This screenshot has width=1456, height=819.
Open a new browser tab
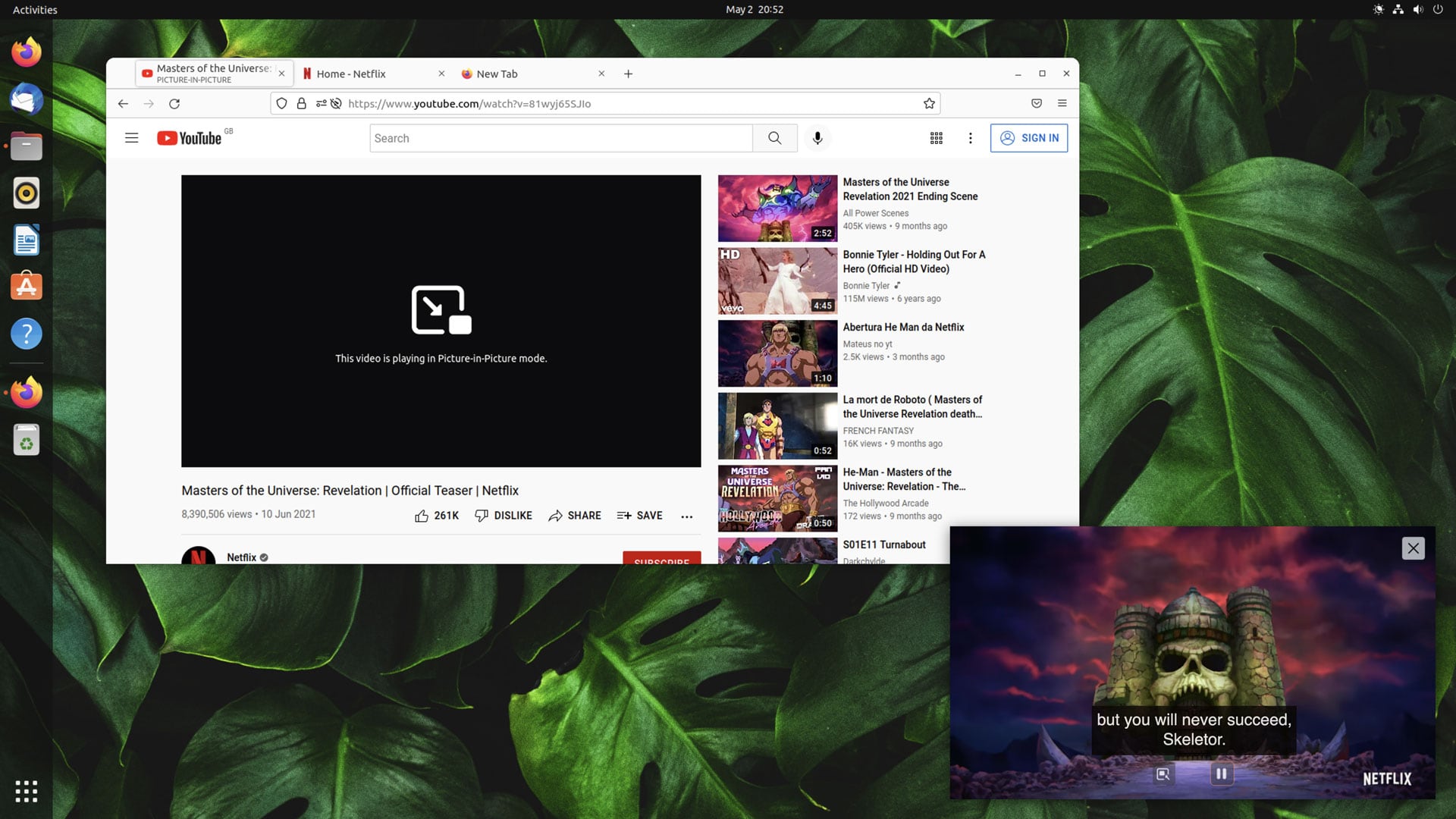click(628, 74)
